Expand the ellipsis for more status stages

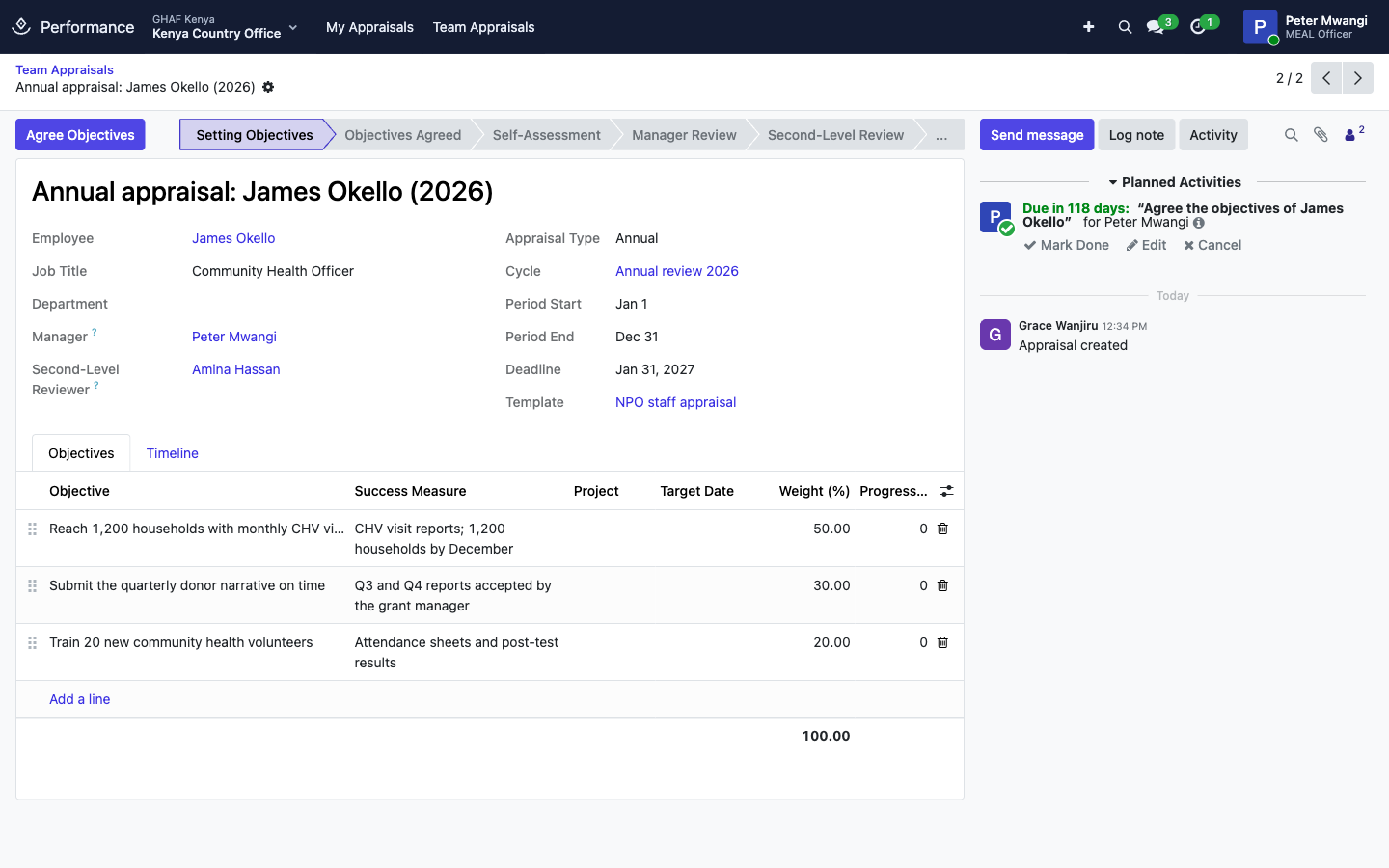pos(940,135)
